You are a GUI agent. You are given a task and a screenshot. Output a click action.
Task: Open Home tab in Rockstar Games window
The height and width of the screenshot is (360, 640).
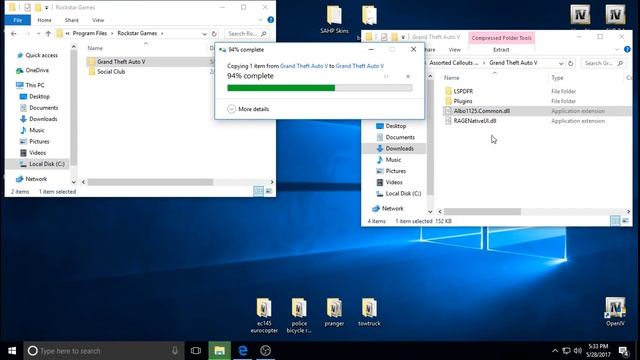click(44, 20)
